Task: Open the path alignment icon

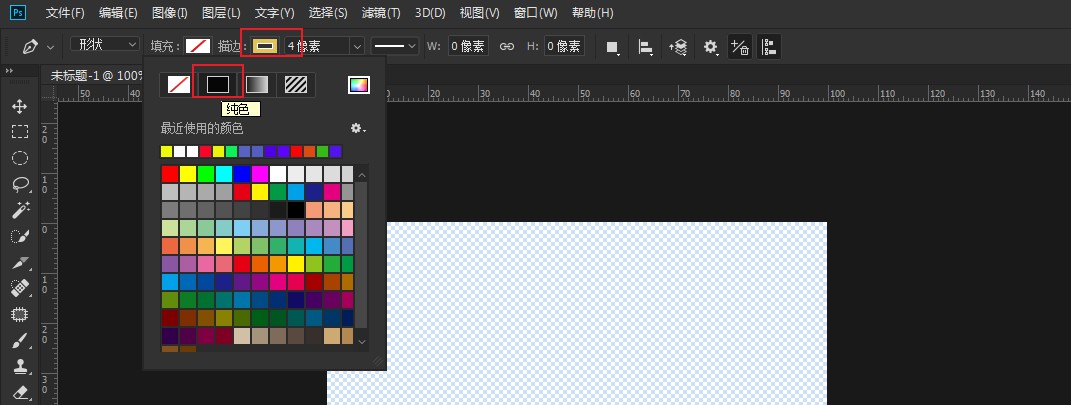Action: point(645,47)
